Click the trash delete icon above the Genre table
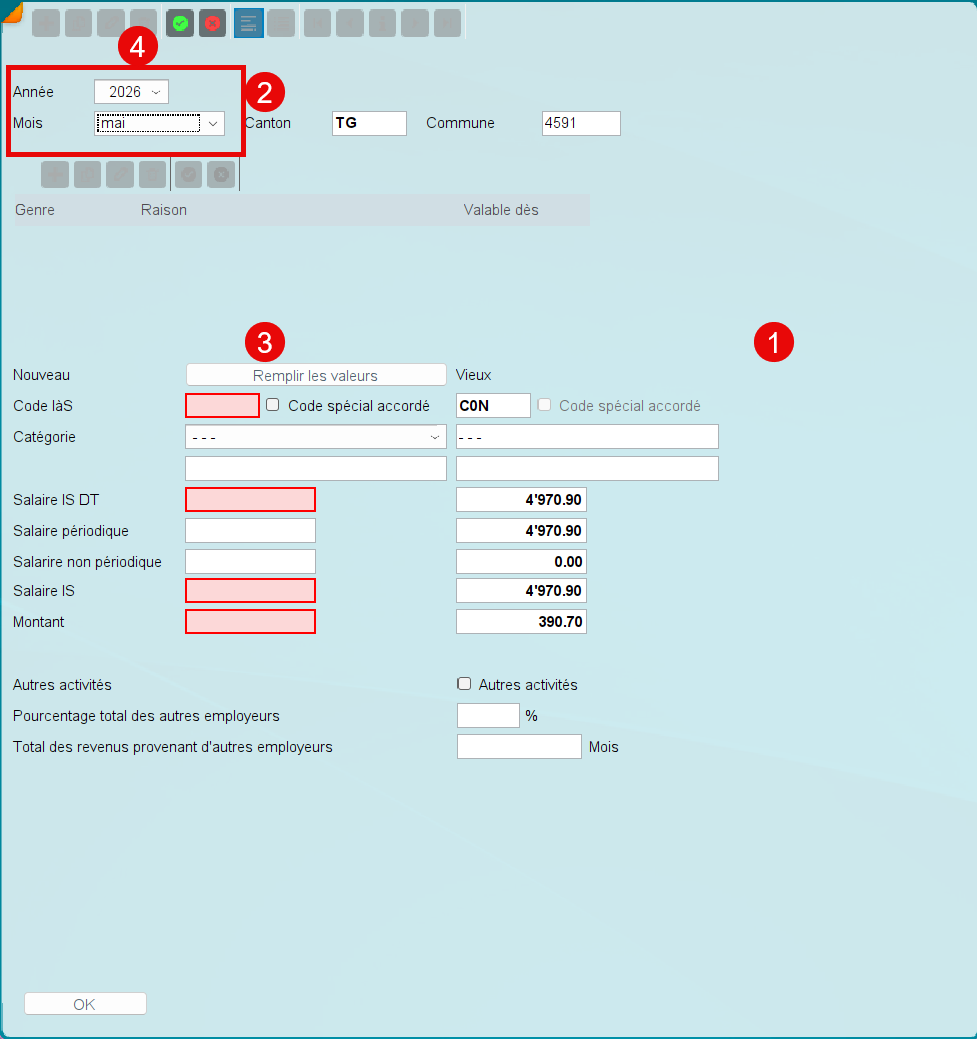Image resolution: width=977 pixels, height=1039 pixels. pos(152,174)
